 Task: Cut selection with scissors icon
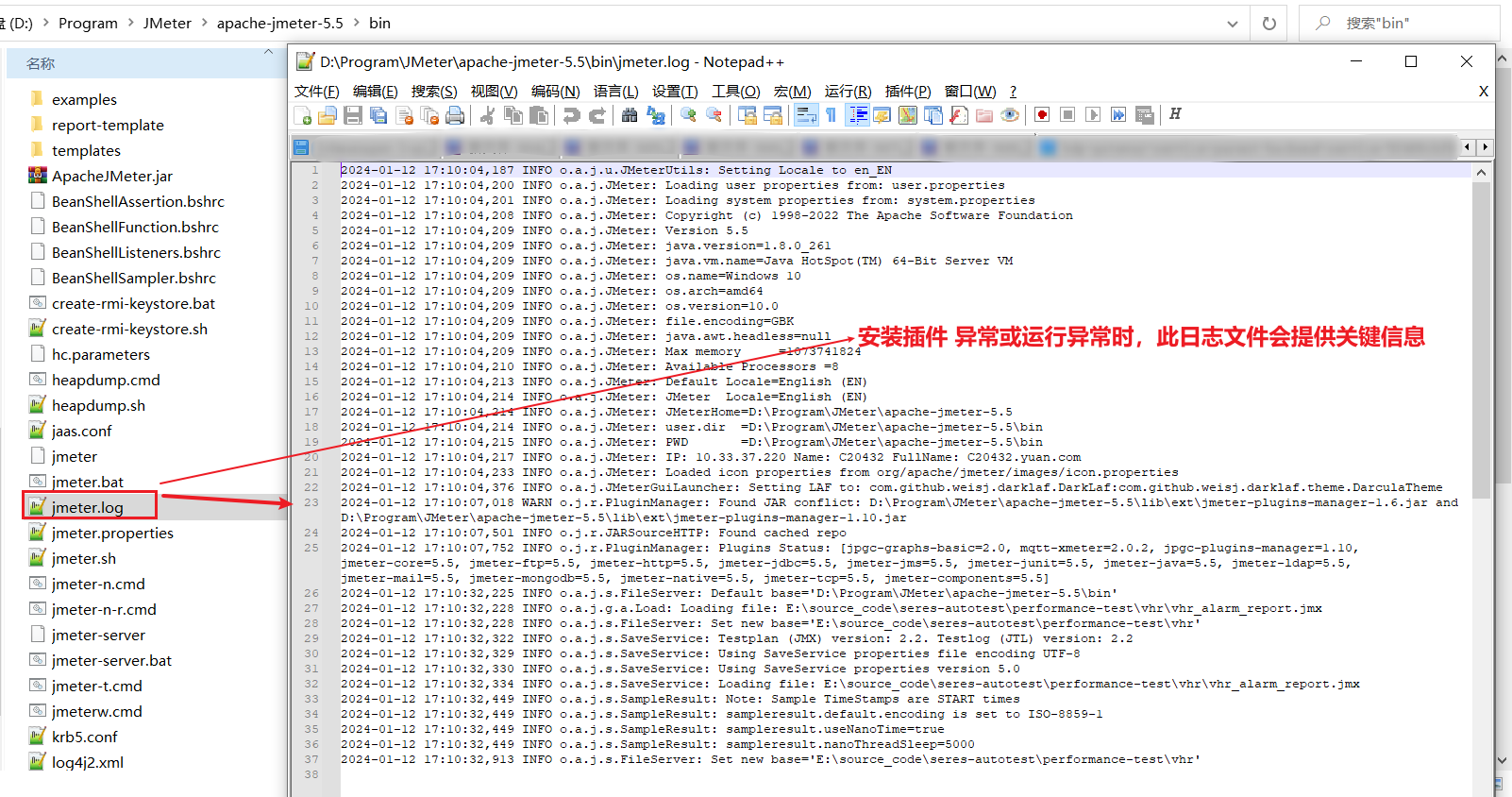click(487, 115)
